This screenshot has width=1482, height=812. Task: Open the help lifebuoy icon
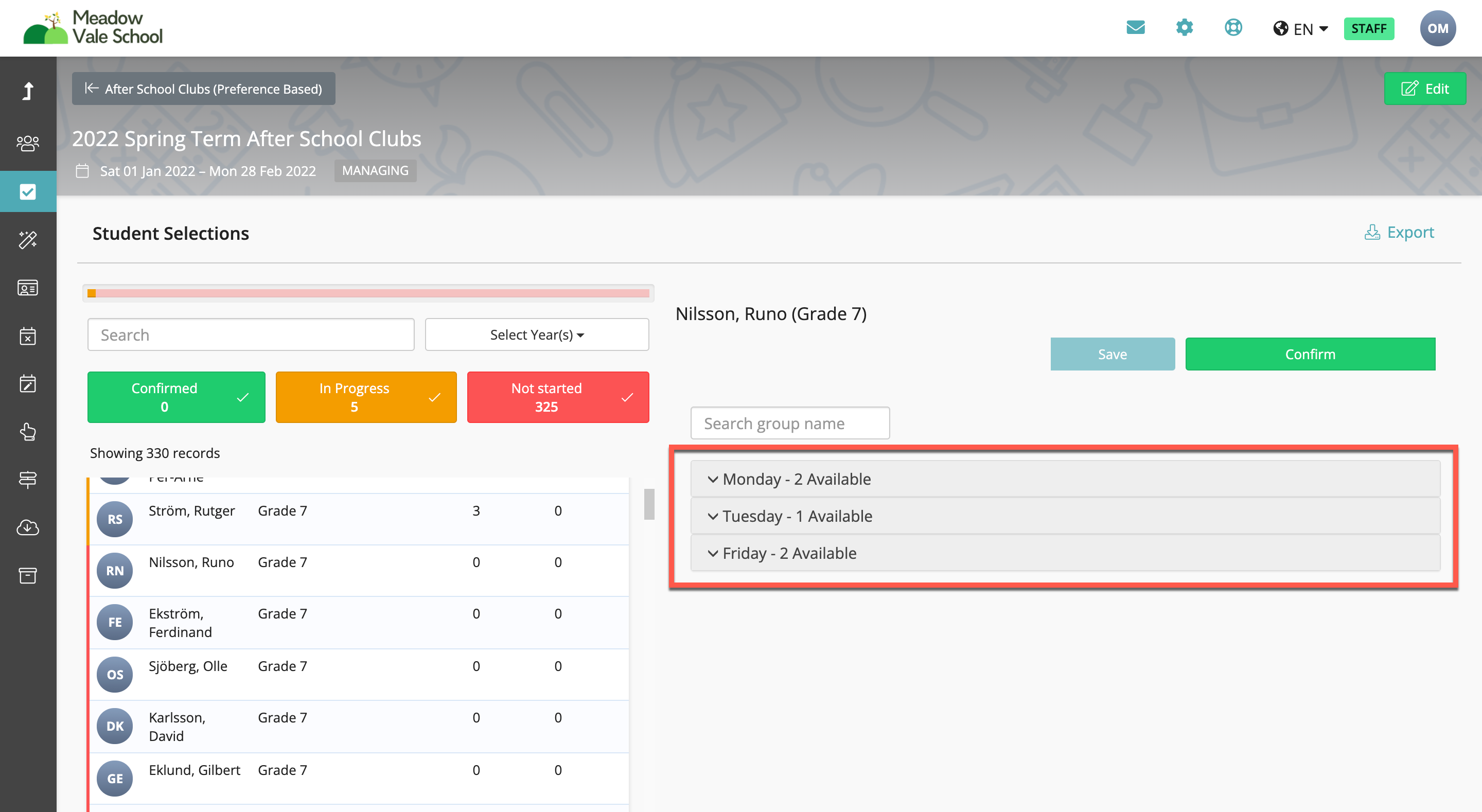(x=1233, y=28)
